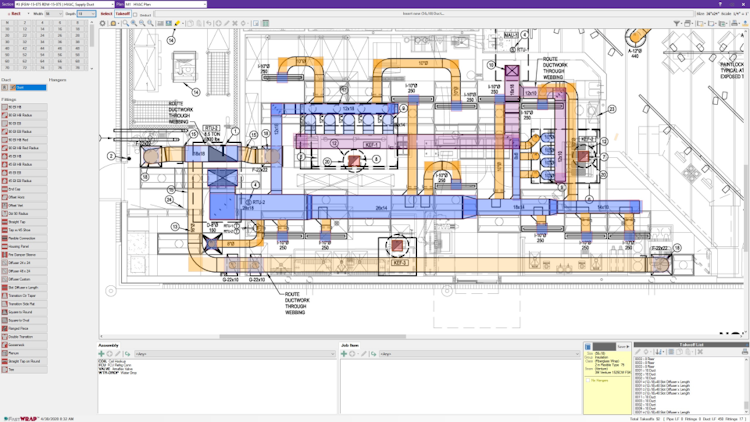Viewport: 750px width, 422px height.
Task: Click the copy icon in plan toolbar
Action: 190,23
